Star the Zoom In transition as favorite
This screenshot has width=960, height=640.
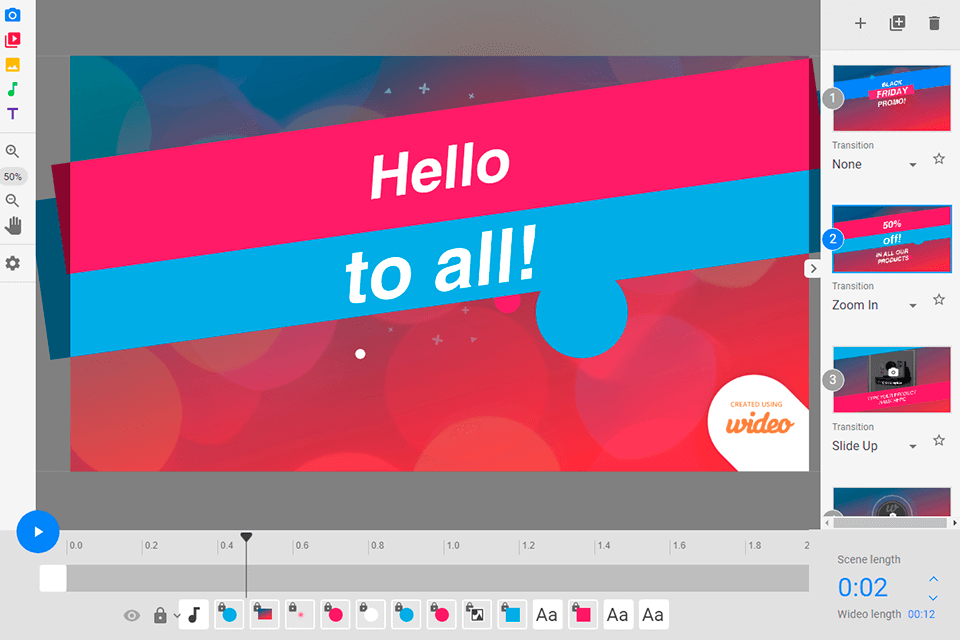pyautogui.click(x=938, y=299)
